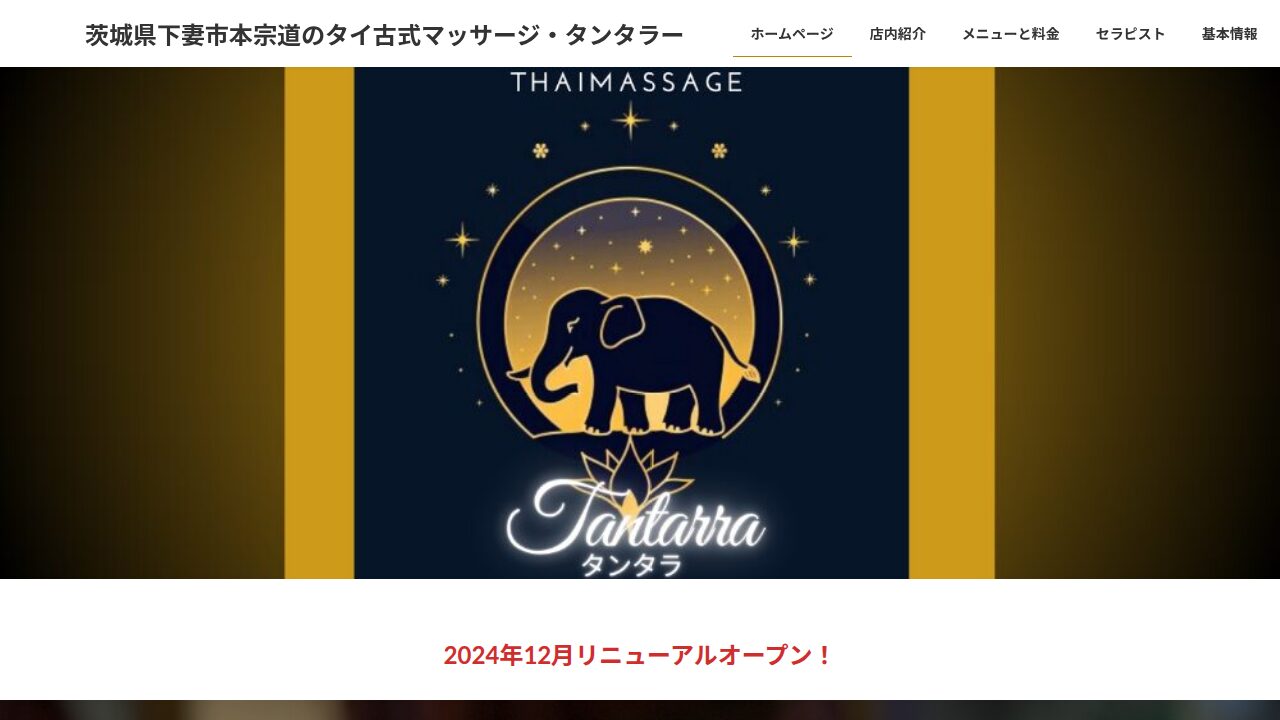Click the large star atop the logo
The height and width of the screenshot is (720, 1280).
click(x=631, y=121)
